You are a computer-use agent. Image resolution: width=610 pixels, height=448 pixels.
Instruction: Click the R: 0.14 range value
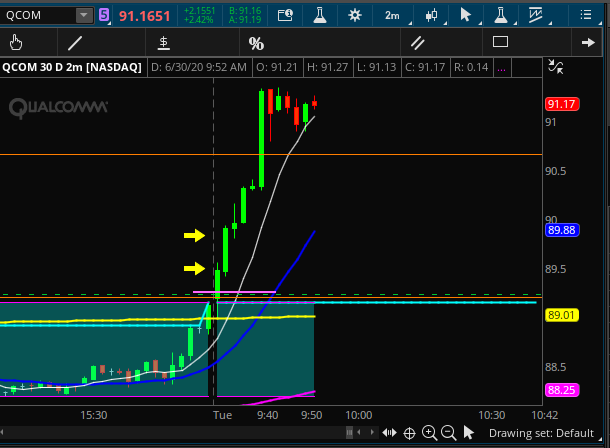[471, 68]
